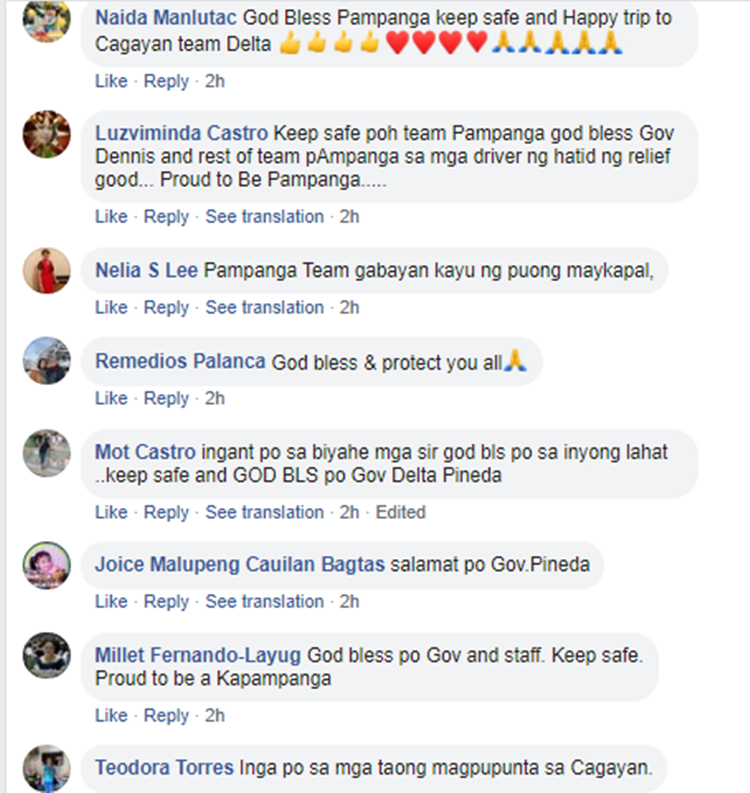Image resolution: width=750 pixels, height=793 pixels.
Task: Like Joice Malupeng Cauilan Bagtas's comment
Action: coord(111,601)
